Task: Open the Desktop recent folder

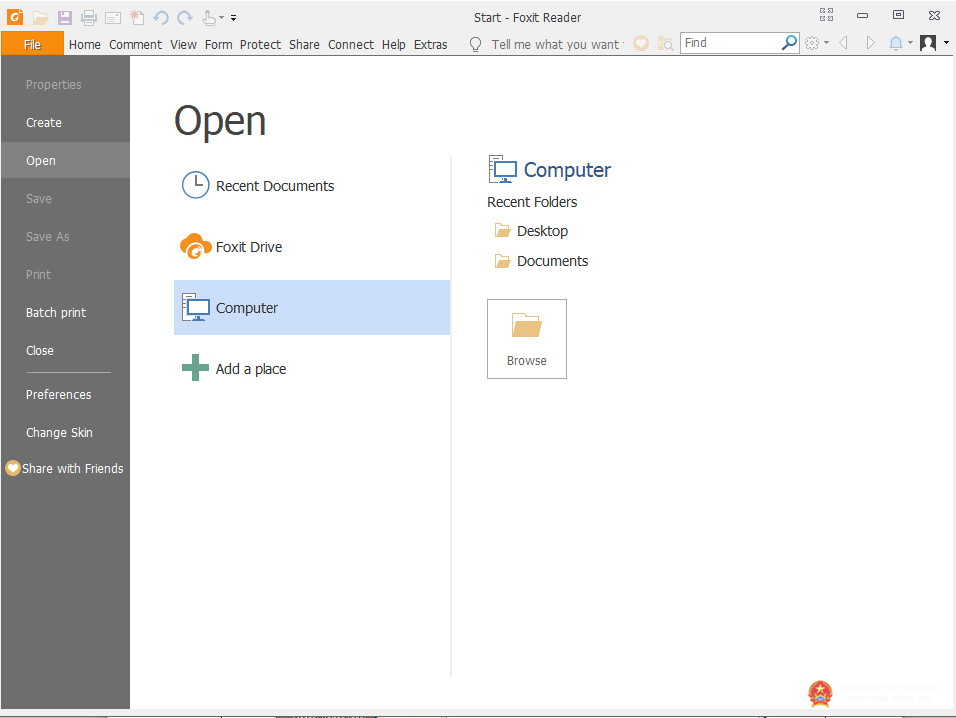Action: [530, 230]
